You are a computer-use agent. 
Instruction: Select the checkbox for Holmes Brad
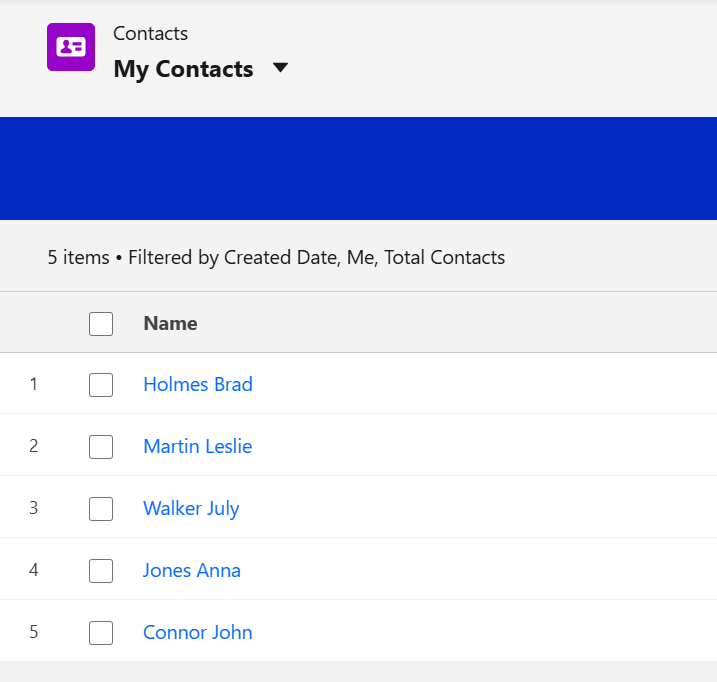point(101,385)
